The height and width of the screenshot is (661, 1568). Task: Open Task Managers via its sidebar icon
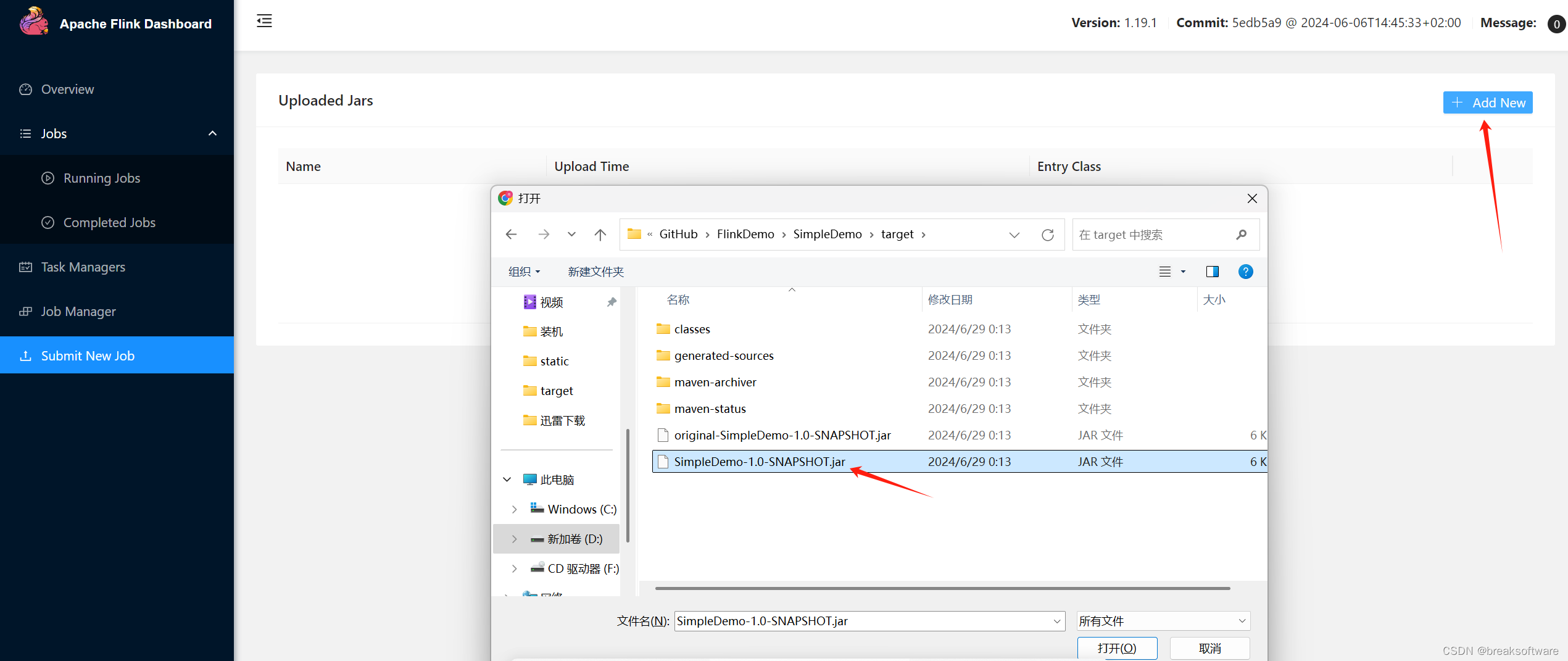pos(25,267)
